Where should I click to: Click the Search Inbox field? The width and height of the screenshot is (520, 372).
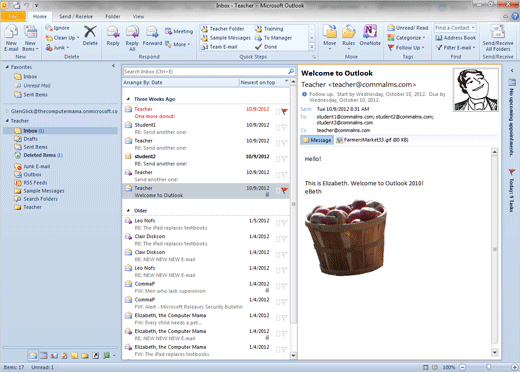point(205,71)
